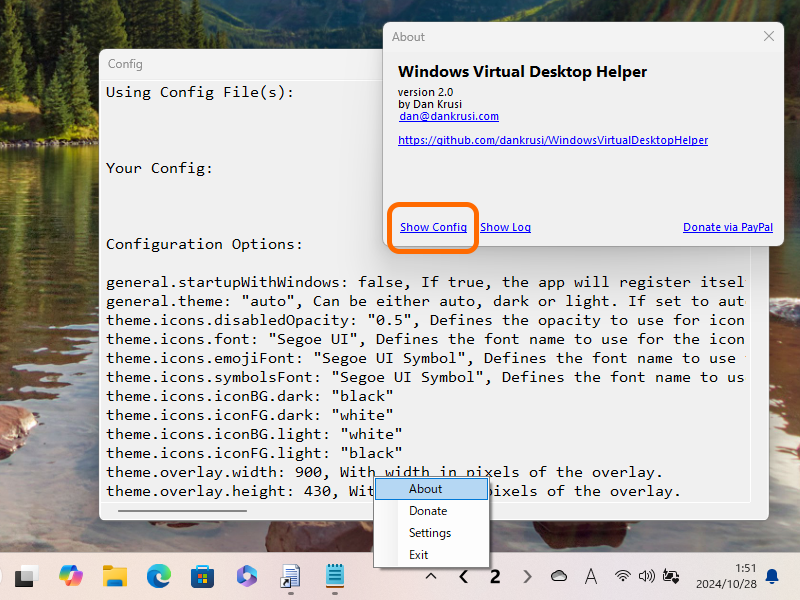
Task: Click the 'Configuration Options:' heading
Action: [204, 244]
